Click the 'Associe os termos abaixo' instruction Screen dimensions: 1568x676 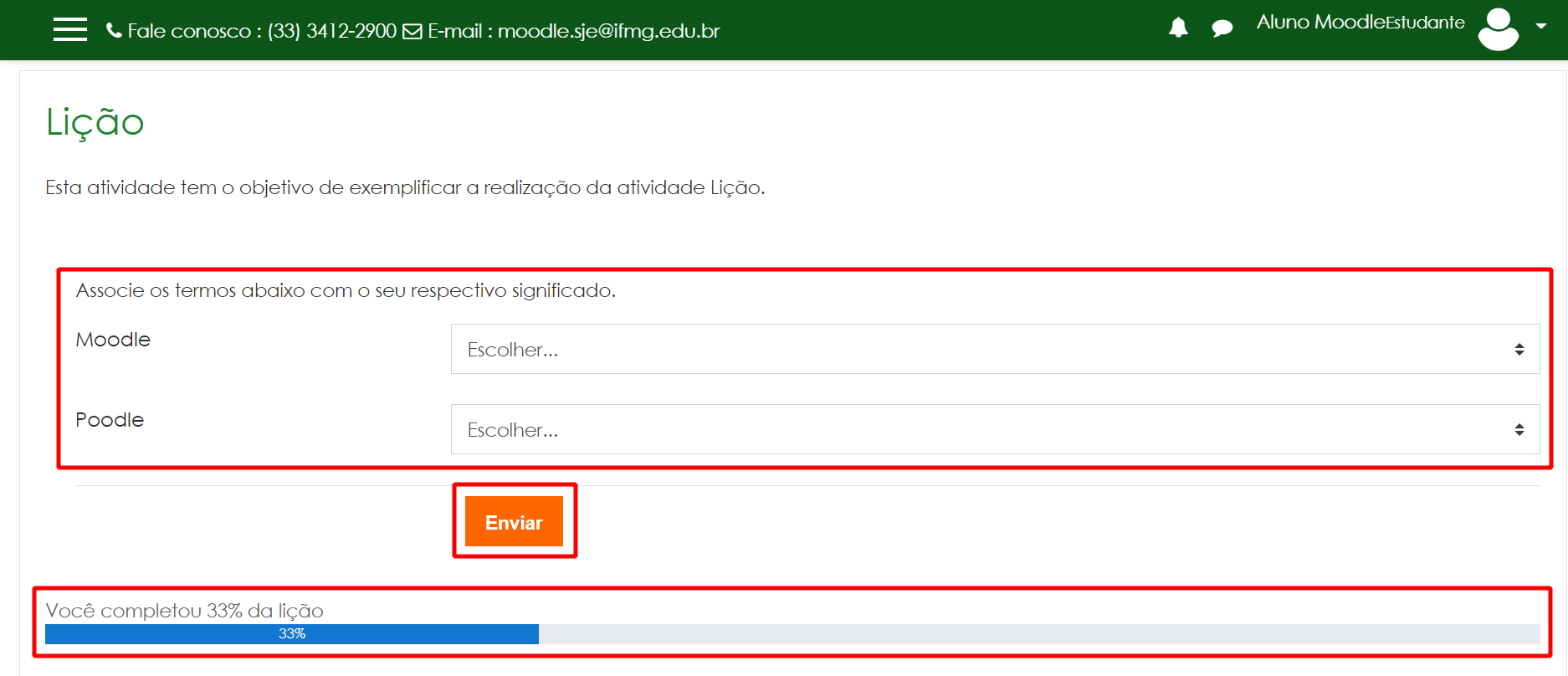point(346,290)
